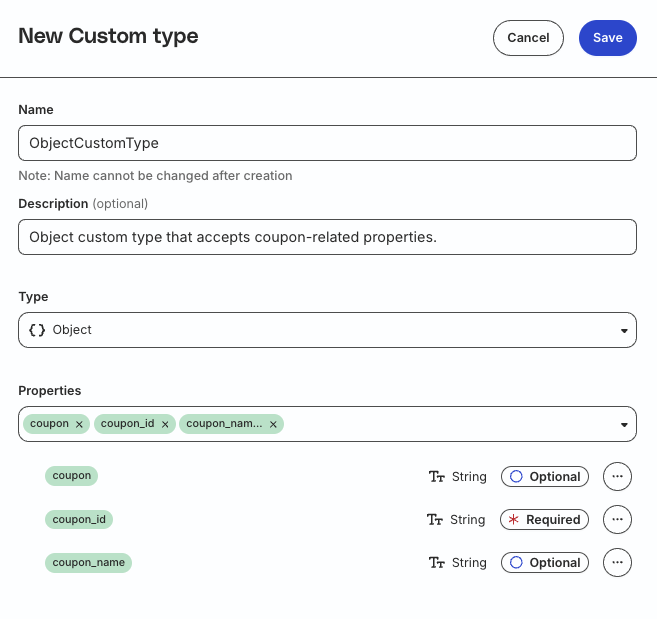Save the new custom type
This screenshot has width=657, height=619.
pyautogui.click(x=608, y=38)
